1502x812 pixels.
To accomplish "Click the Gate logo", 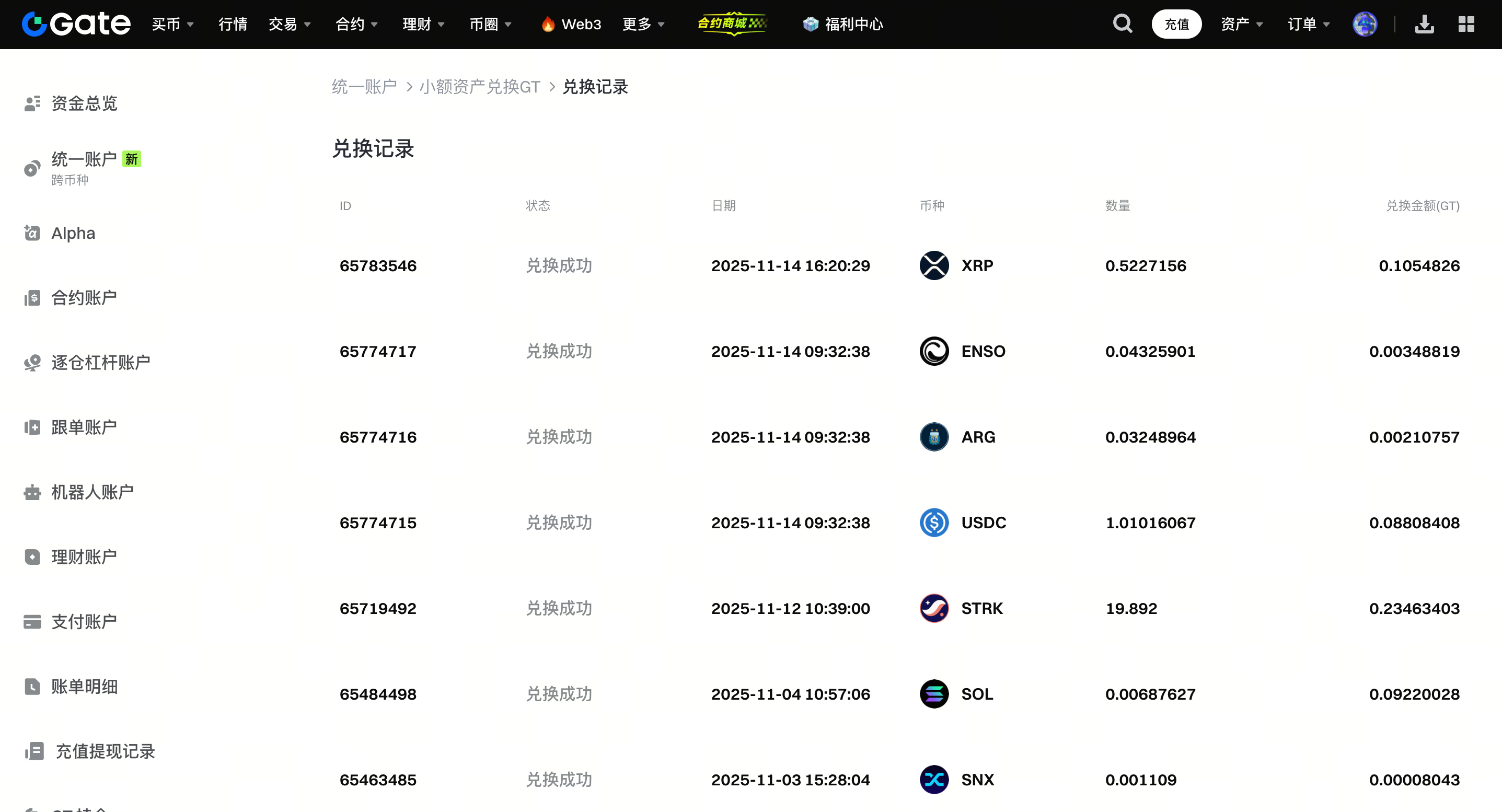I will (76, 24).
